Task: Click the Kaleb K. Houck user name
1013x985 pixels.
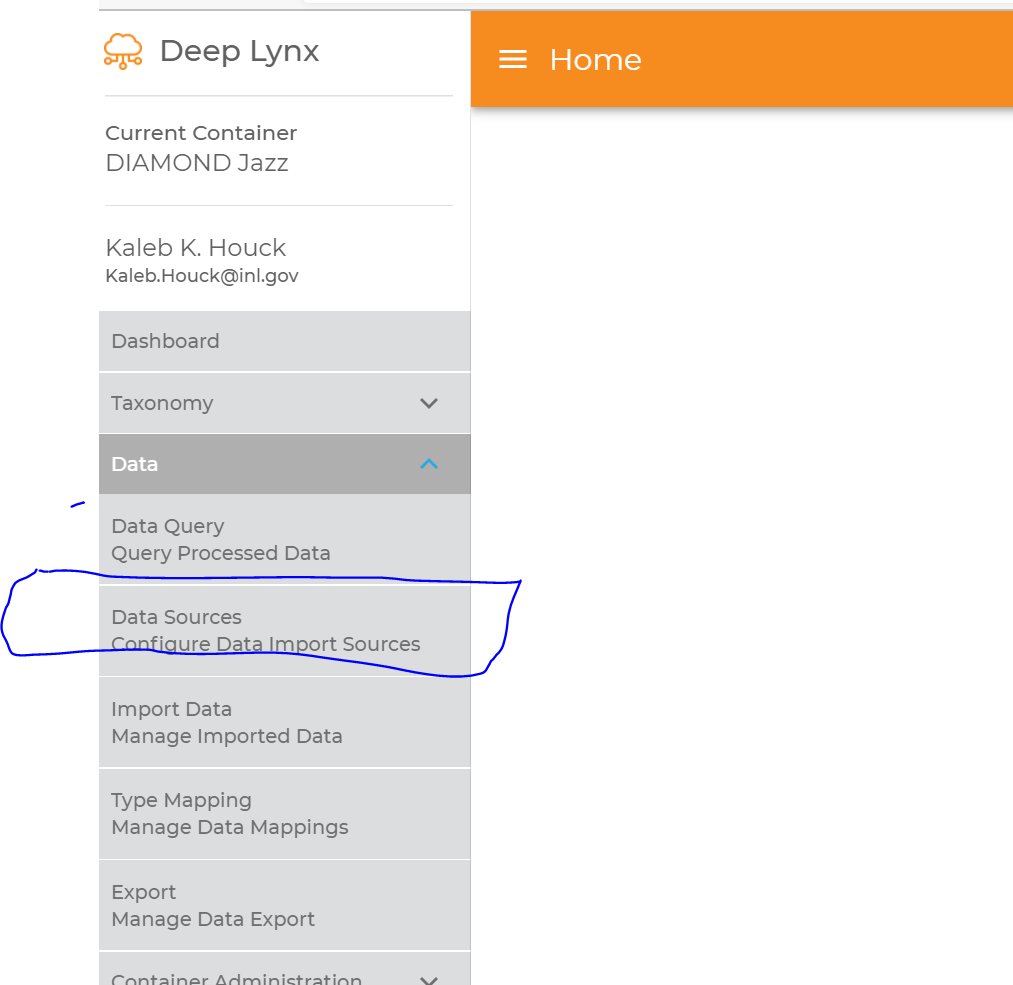Action: pyautogui.click(x=196, y=248)
